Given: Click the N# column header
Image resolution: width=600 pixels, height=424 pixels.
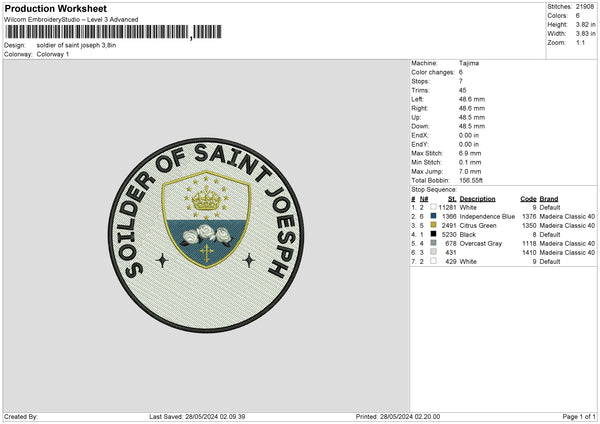Looking at the screenshot, I should [424, 199].
